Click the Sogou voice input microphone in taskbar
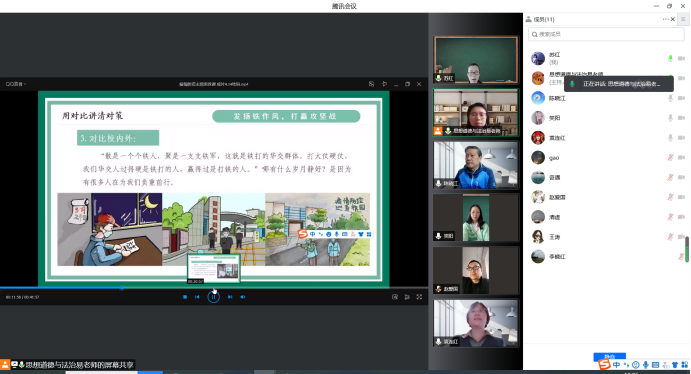This screenshot has width=691, height=374. 646,365
